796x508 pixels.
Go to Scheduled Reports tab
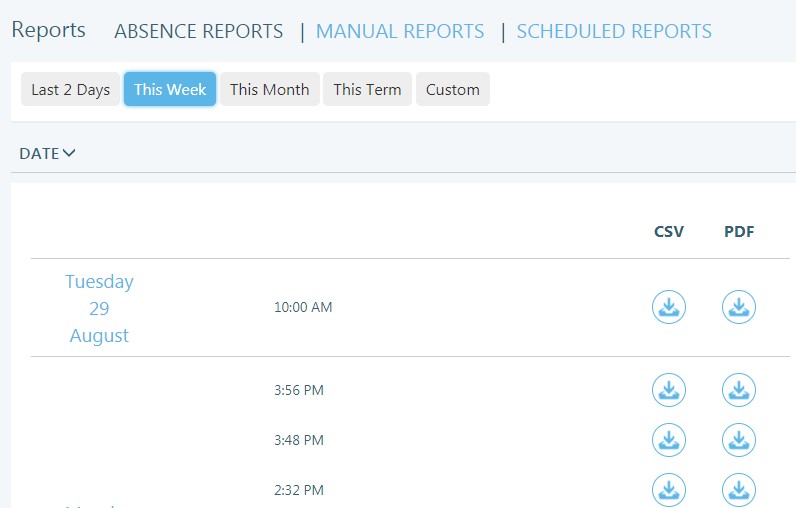[x=614, y=31]
